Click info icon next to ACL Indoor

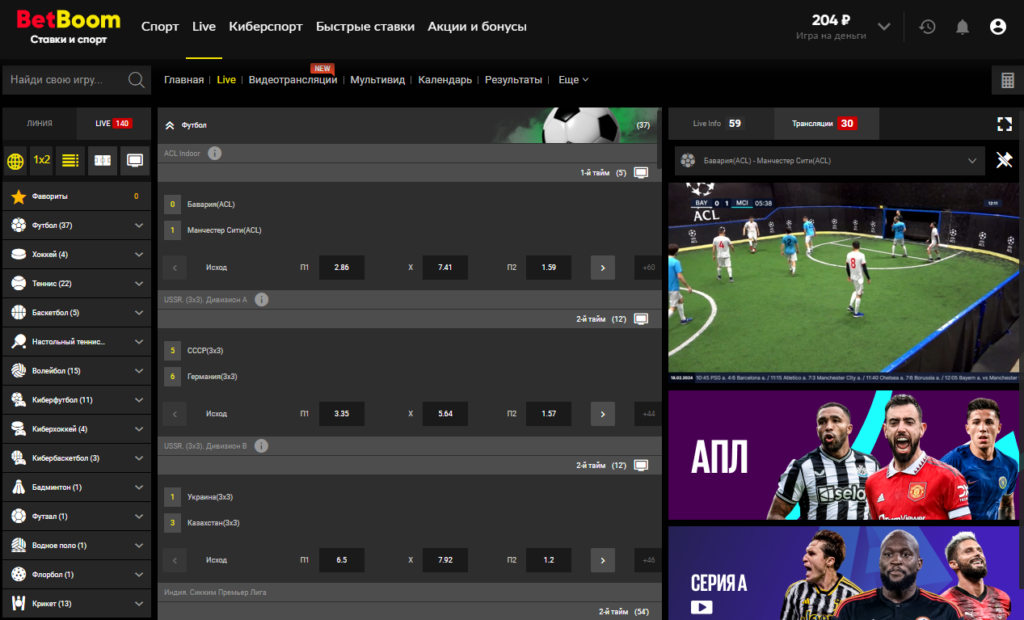coord(214,153)
